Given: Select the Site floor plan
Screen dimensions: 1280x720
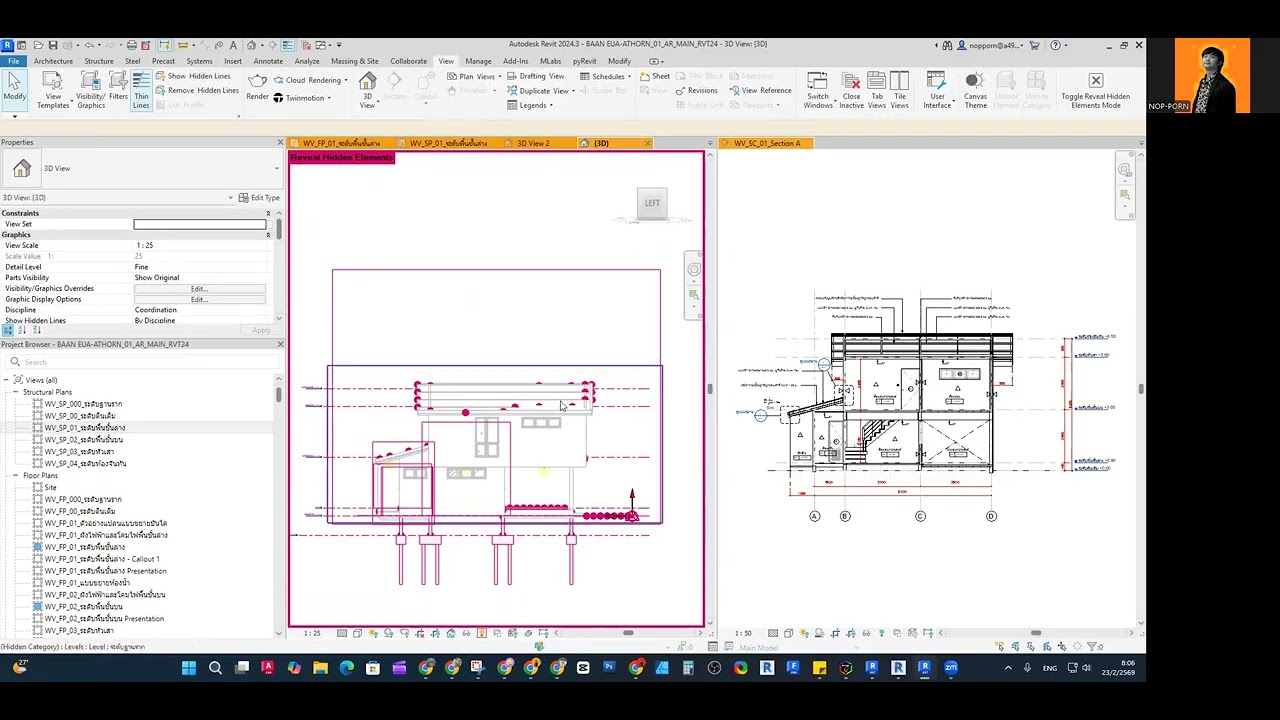Looking at the screenshot, I should click(x=50, y=487).
